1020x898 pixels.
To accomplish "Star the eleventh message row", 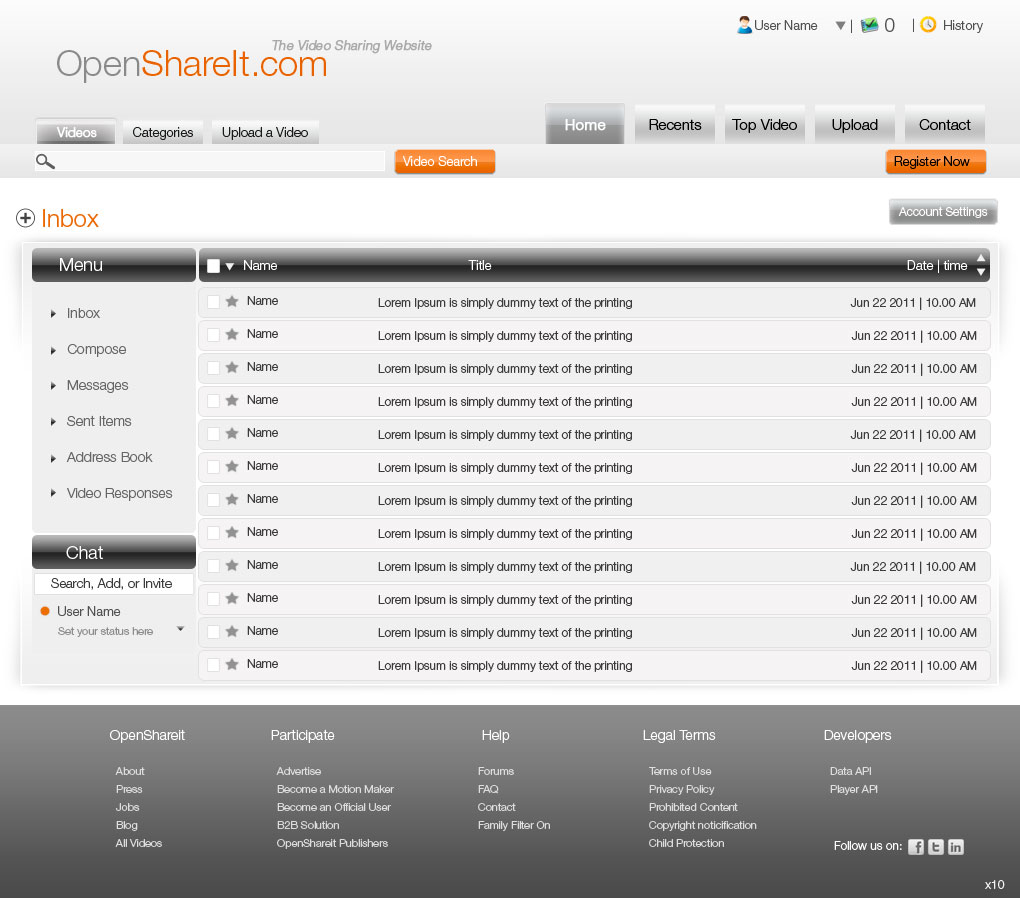I will coord(232,631).
